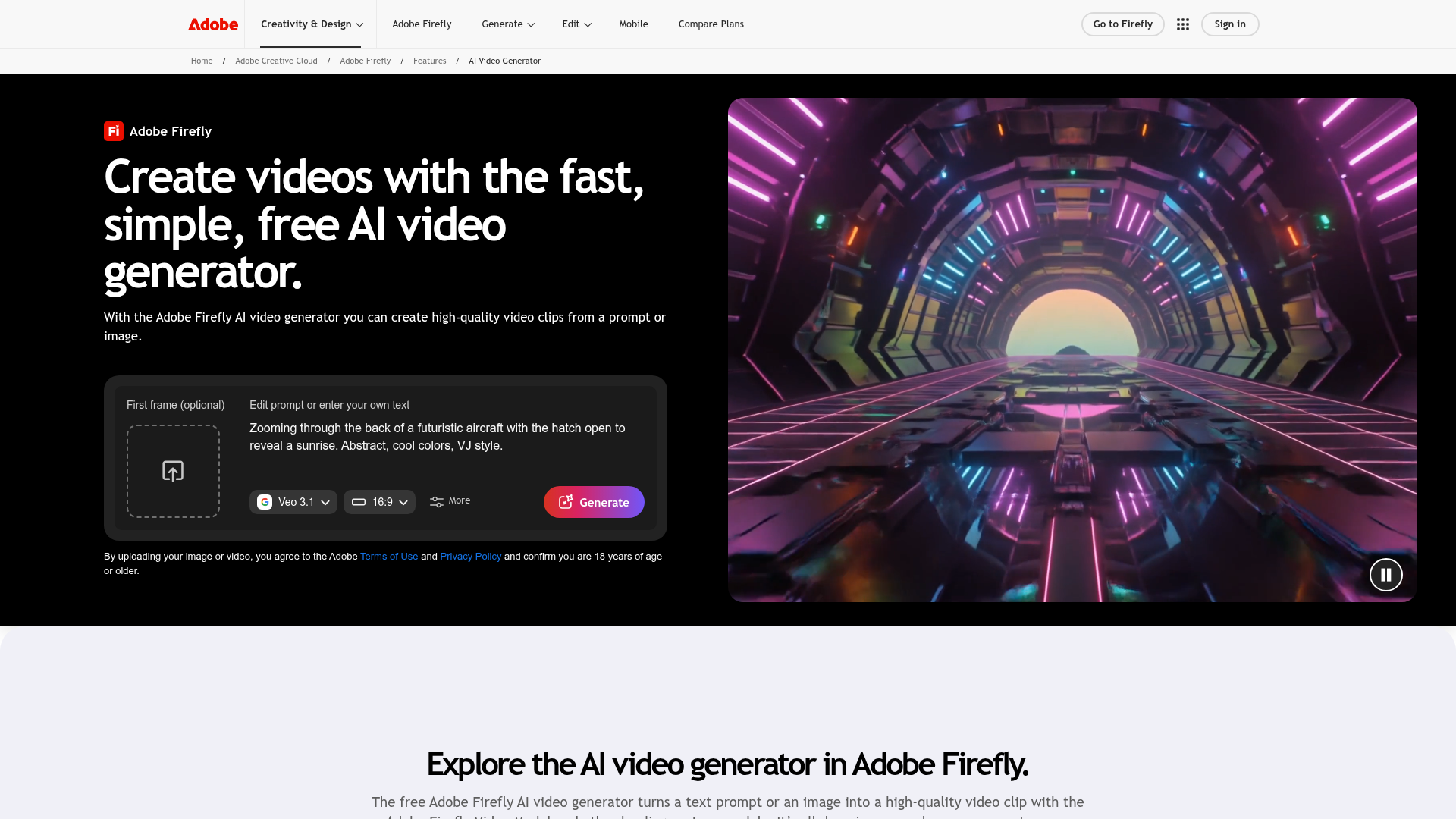
Task: Click the Google icon on Veo 3.1
Action: point(265,502)
